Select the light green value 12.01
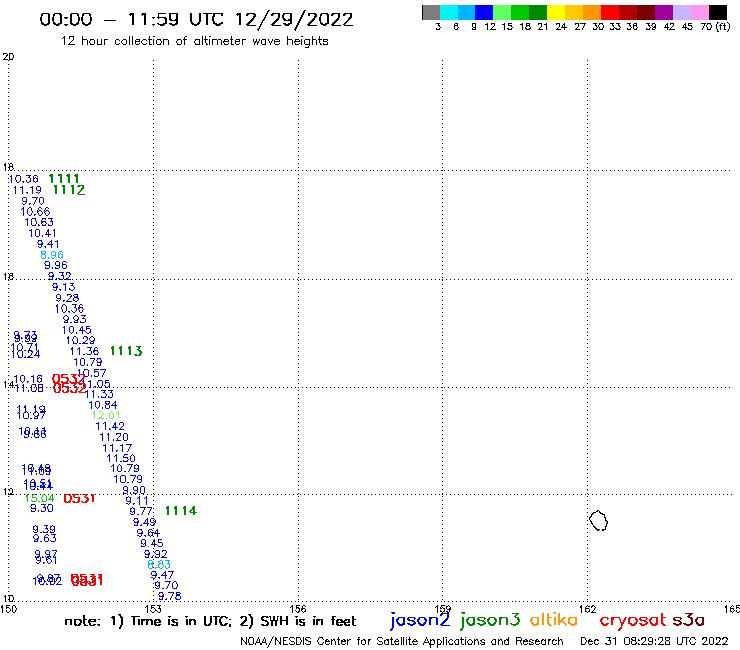The image size is (740, 650). click(x=106, y=415)
